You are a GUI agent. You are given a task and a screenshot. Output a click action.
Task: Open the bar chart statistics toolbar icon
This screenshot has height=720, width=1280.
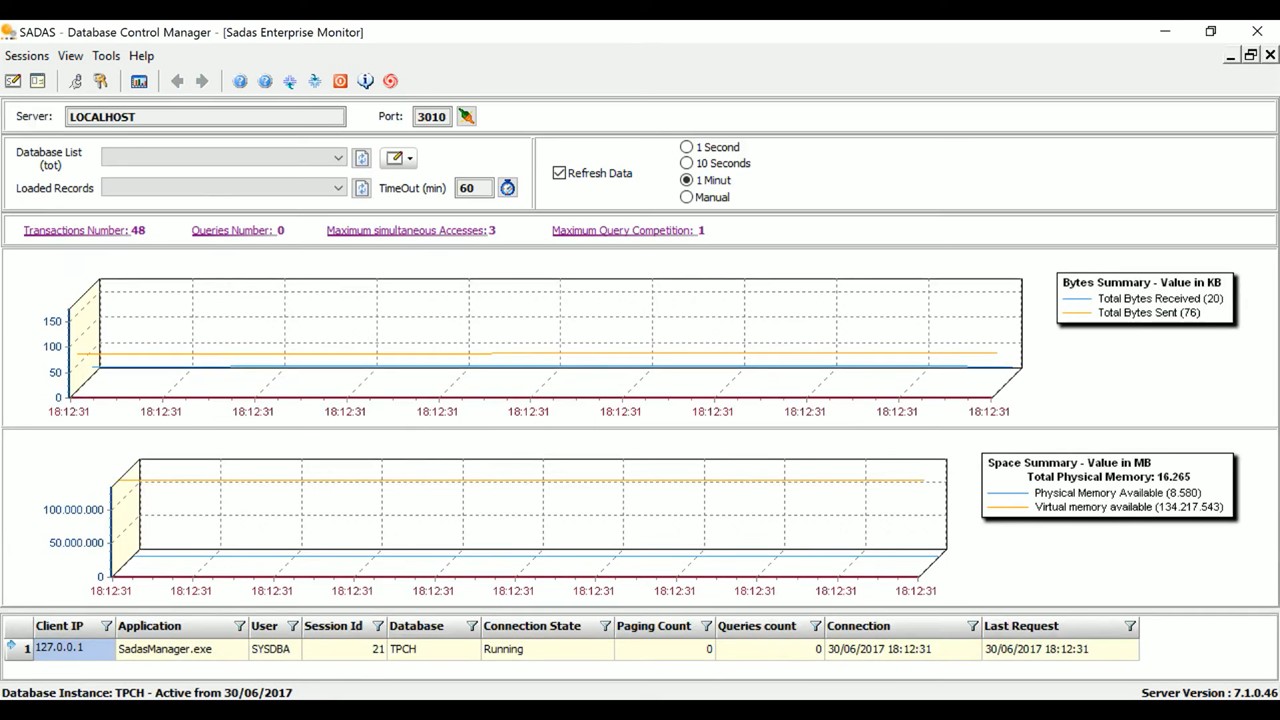139,81
